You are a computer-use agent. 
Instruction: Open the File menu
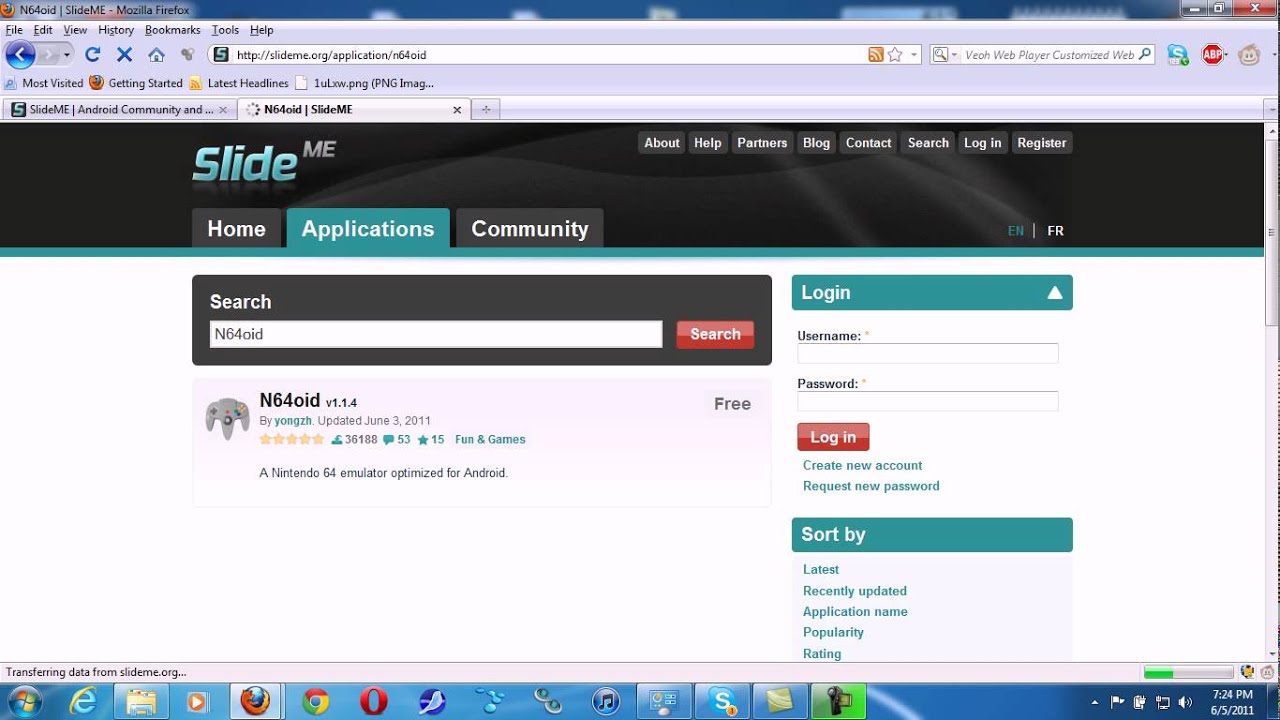click(14, 30)
